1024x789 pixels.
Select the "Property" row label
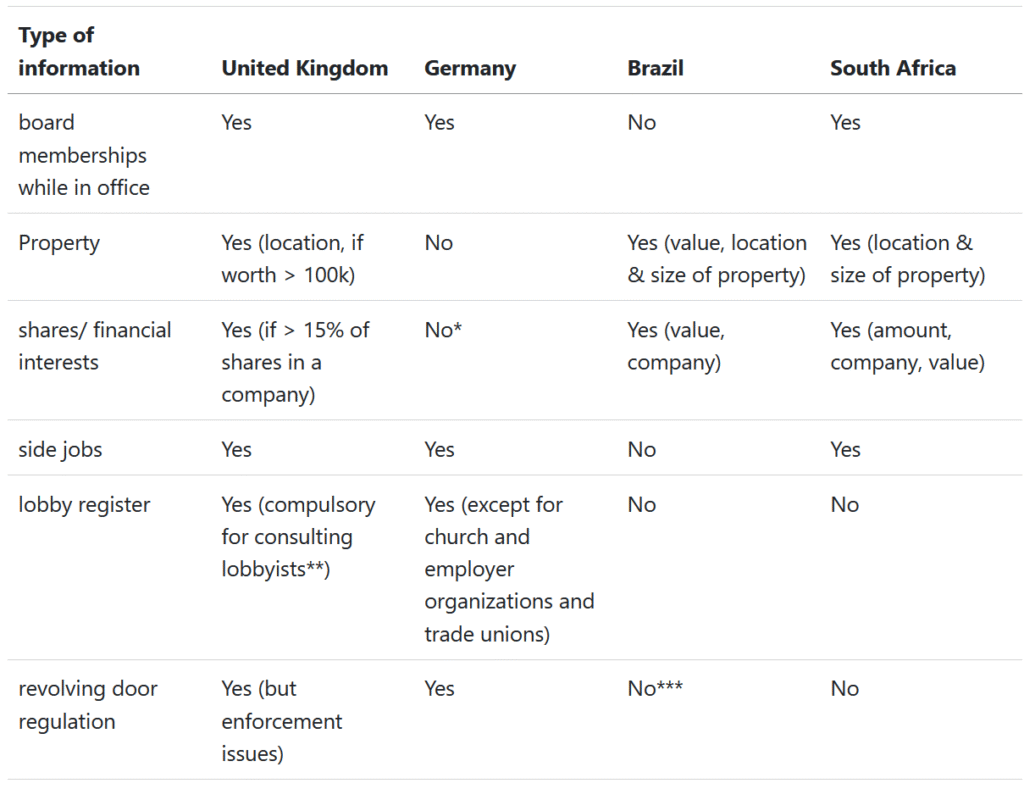pyautogui.click(x=59, y=243)
